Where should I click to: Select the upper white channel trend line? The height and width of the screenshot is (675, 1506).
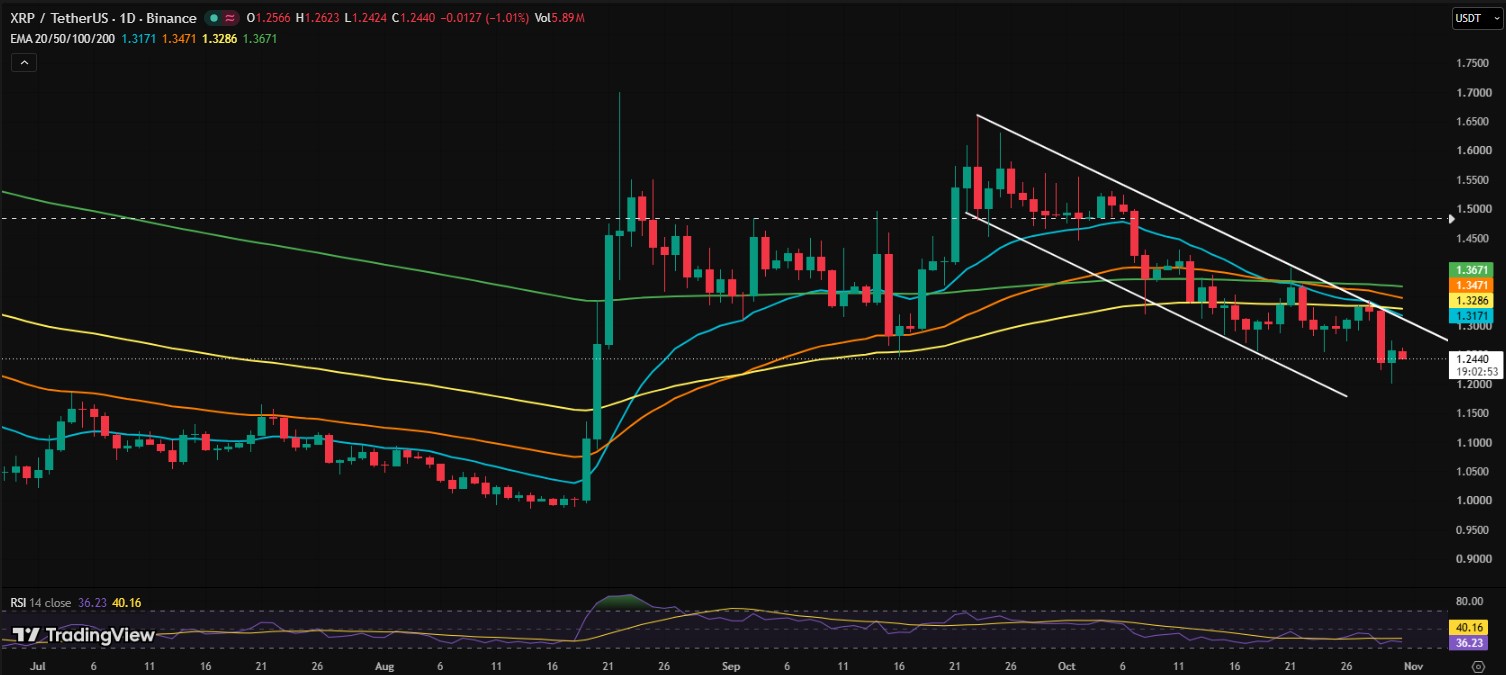1211,228
